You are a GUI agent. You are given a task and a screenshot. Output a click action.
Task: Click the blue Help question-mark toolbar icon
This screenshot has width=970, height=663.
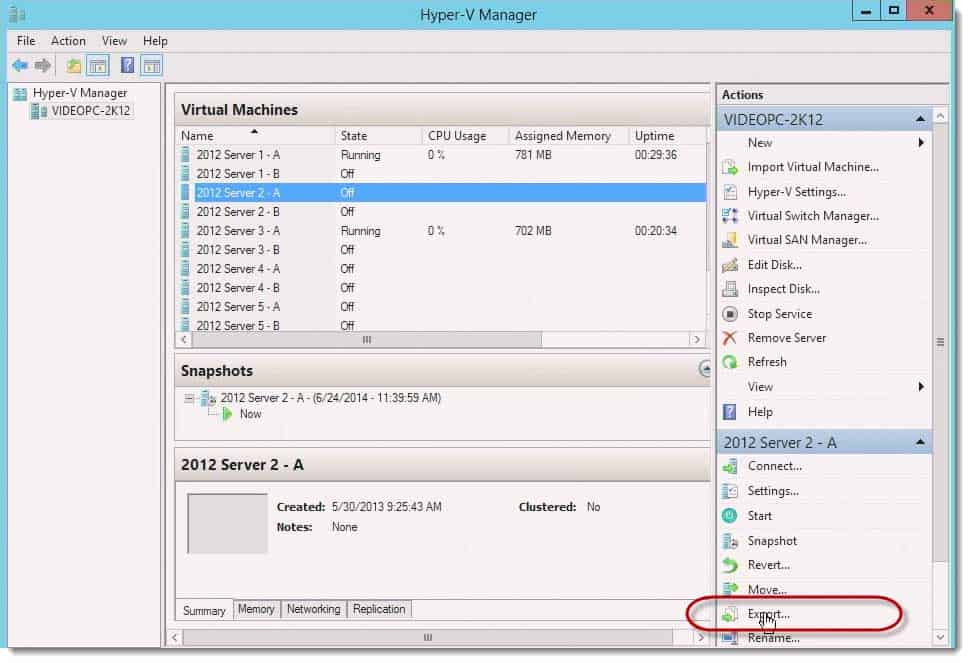coord(127,65)
